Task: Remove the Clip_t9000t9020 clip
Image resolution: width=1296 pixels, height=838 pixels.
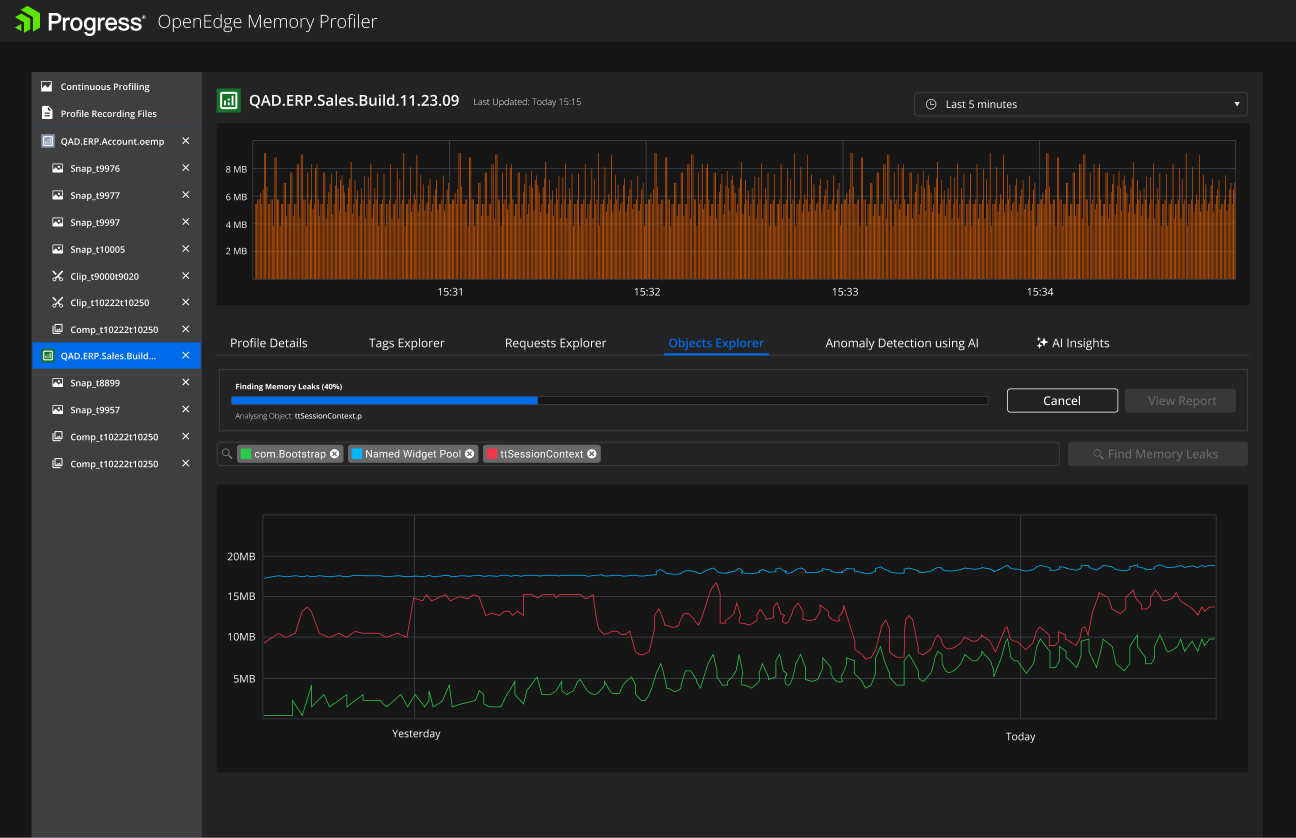Action: click(x=185, y=276)
